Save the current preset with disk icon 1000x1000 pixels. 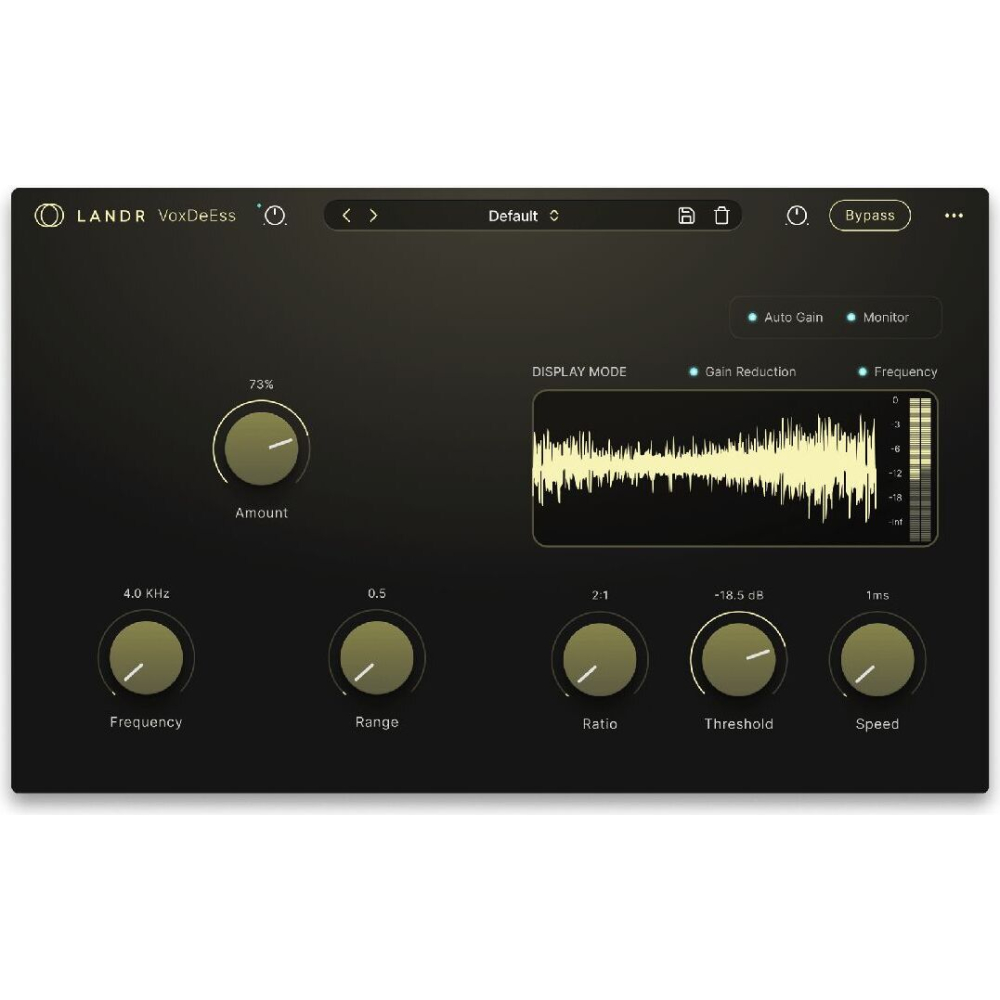tap(686, 216)
